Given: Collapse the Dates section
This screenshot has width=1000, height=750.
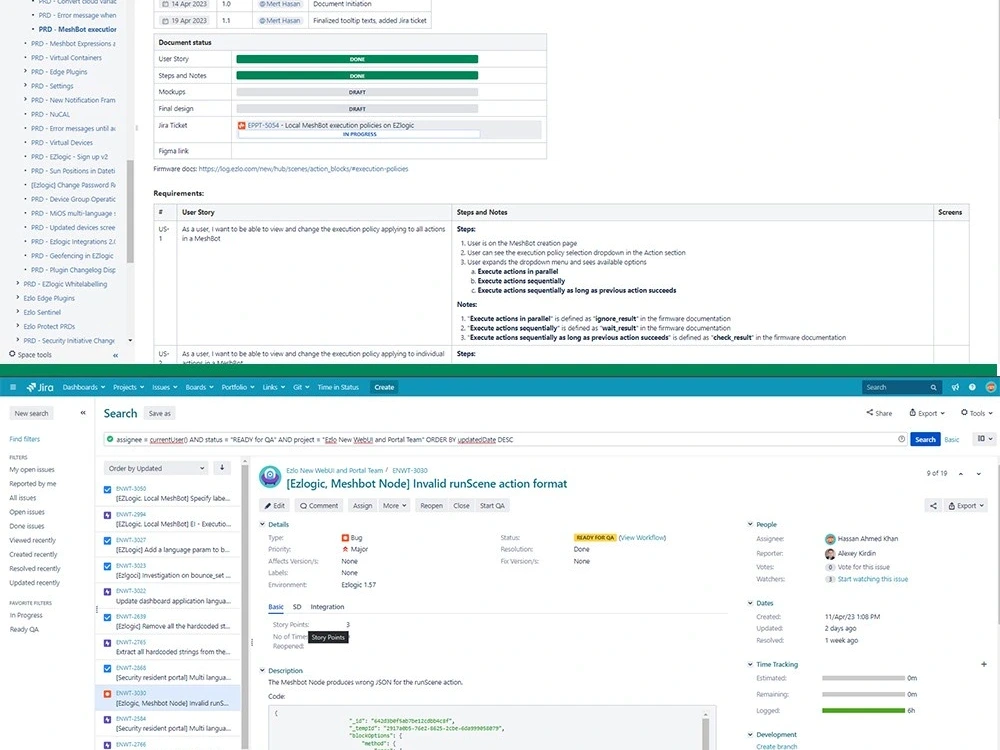Looking at the screenshot, I should coord(750,603).
